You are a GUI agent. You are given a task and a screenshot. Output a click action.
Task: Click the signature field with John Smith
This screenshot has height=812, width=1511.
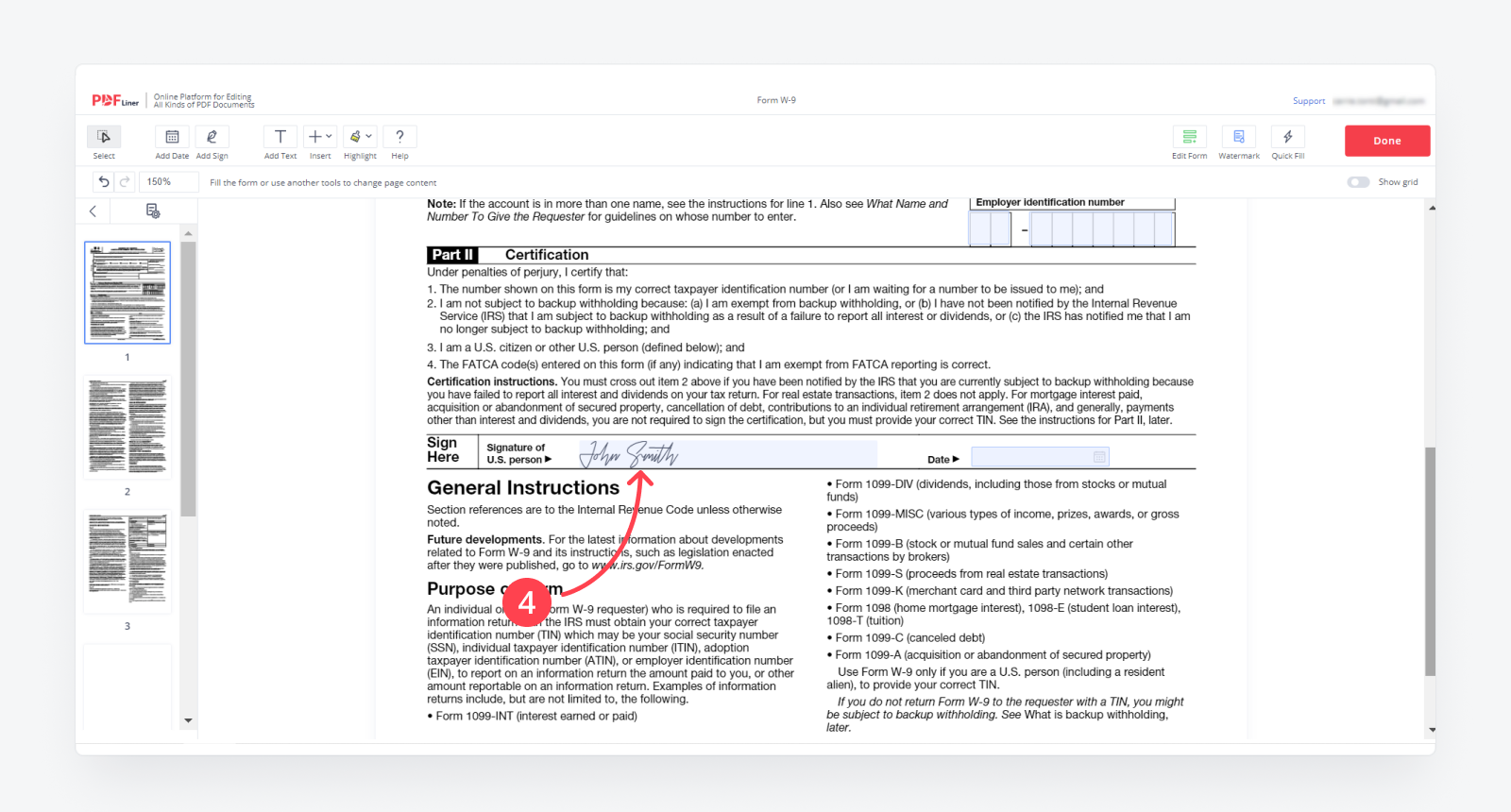coord(728,454)
